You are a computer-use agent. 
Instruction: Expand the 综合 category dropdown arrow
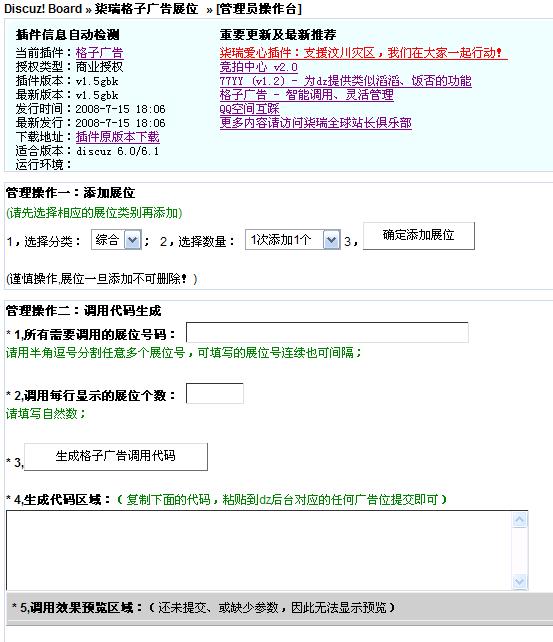(133, 240)
